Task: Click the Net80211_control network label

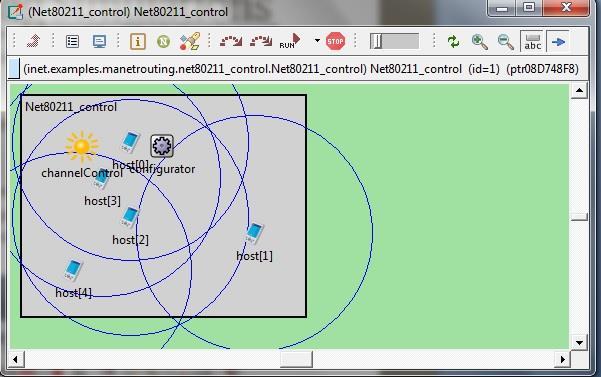Action: (x=71, y=107)
